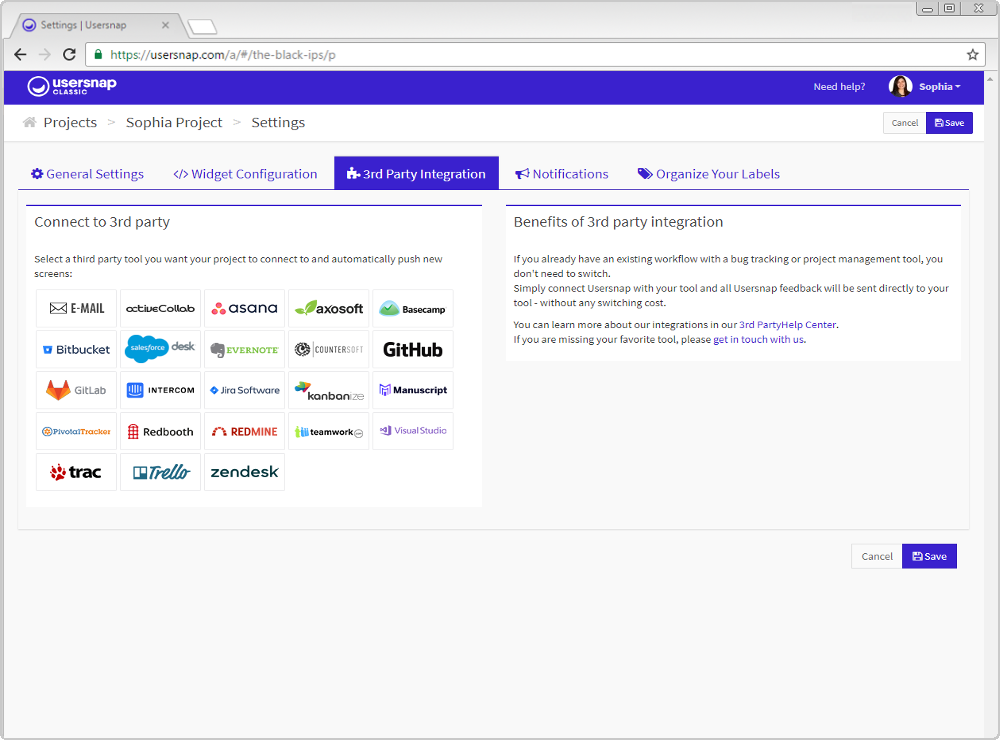Click the address bar URL field
Viewport: 1000px width, 740px height.
[x=536, y=55]
